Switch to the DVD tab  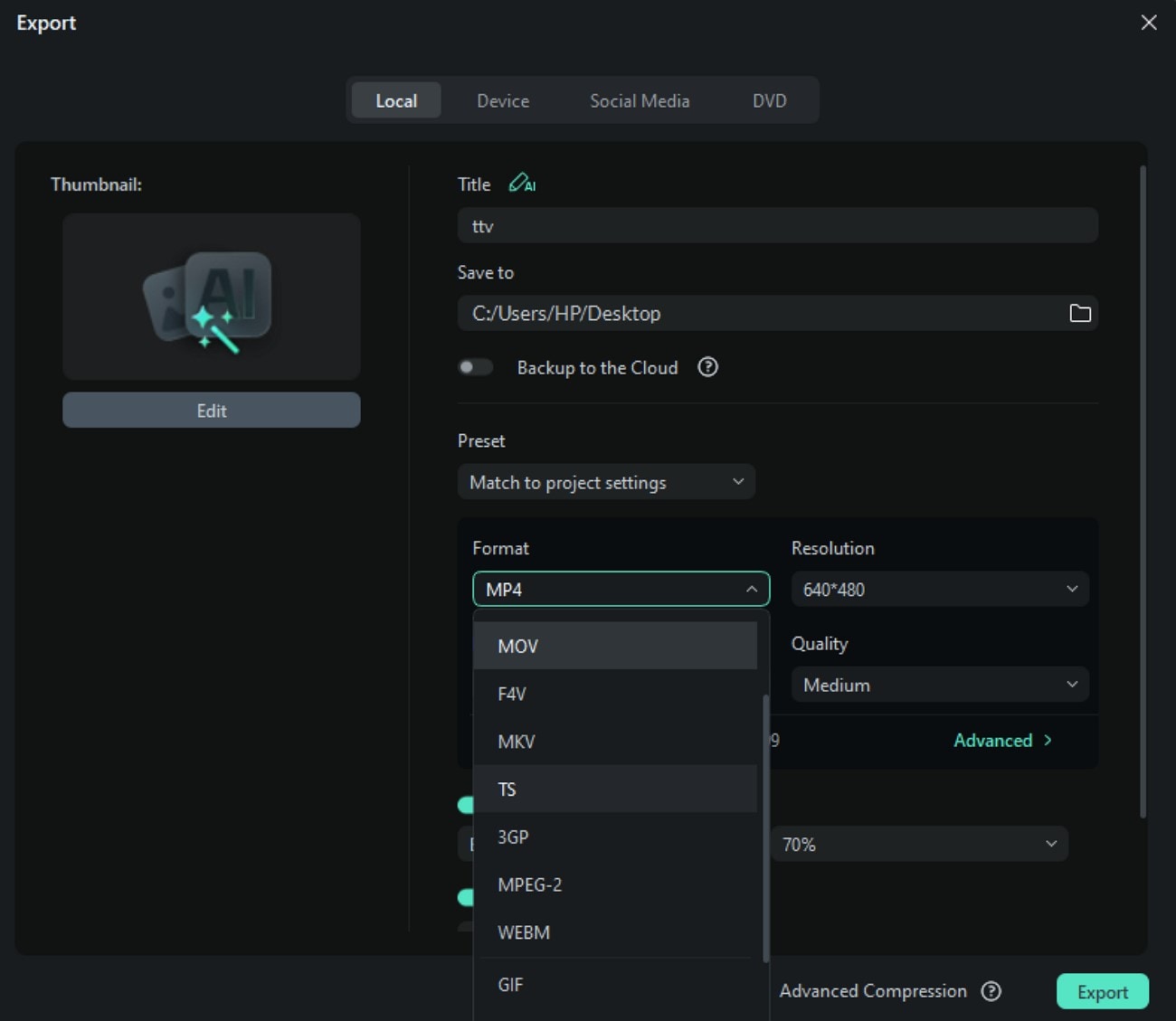tap(770, 100)
